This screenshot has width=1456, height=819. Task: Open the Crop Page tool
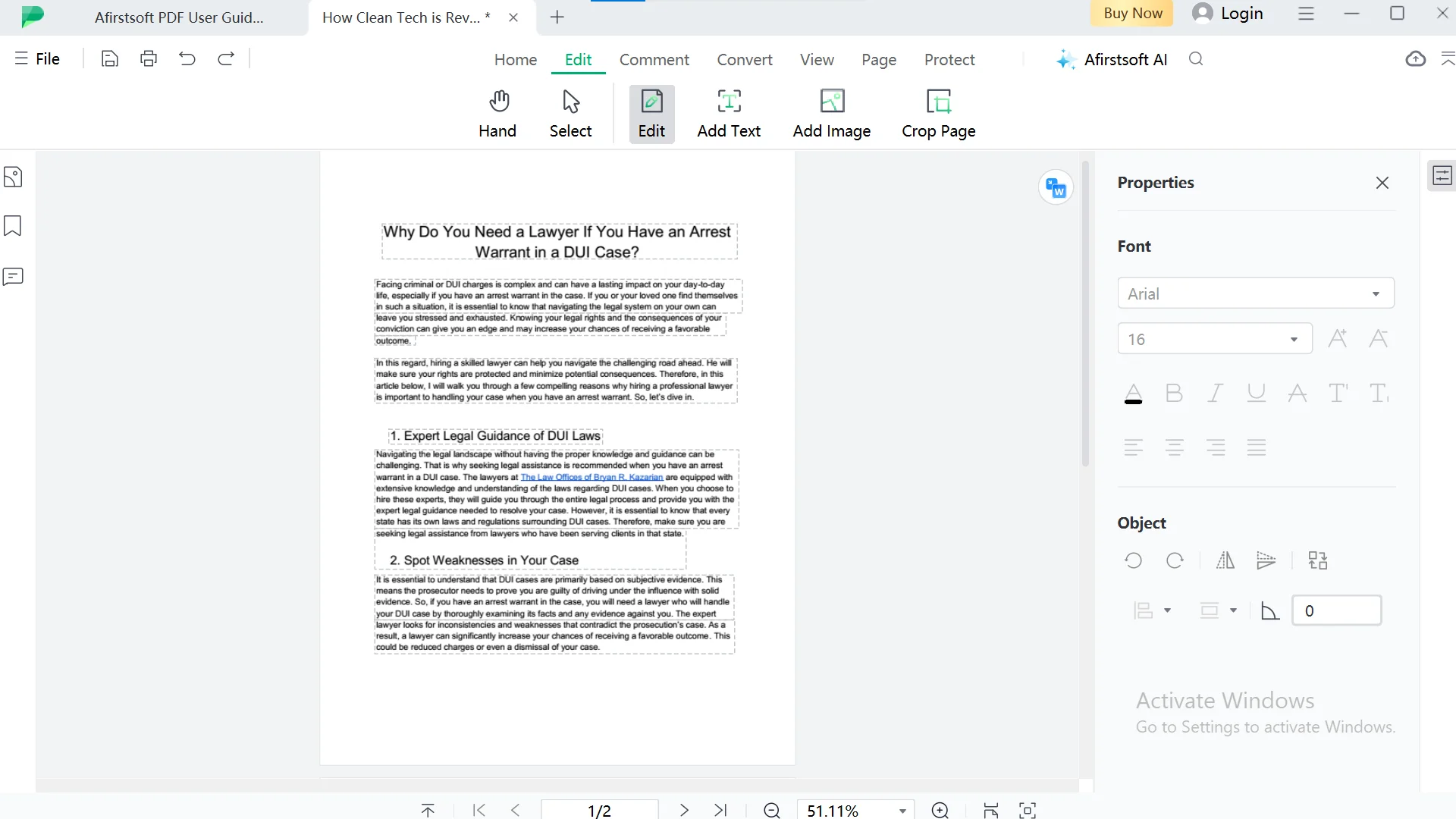tap(939, 115)
